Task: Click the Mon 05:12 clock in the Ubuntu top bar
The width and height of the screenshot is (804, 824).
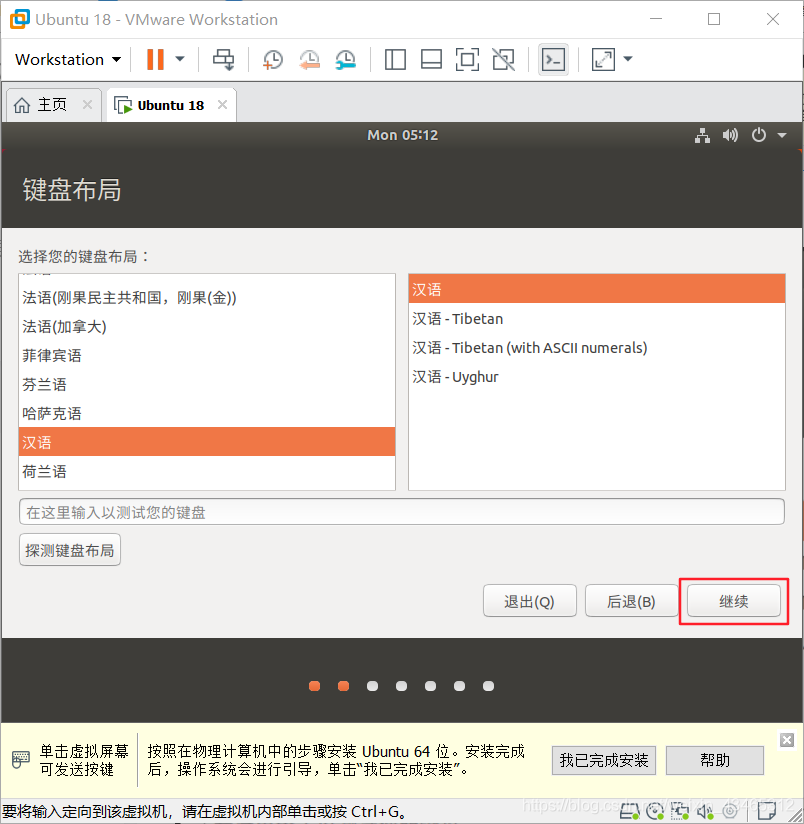Action: (403, 135)
